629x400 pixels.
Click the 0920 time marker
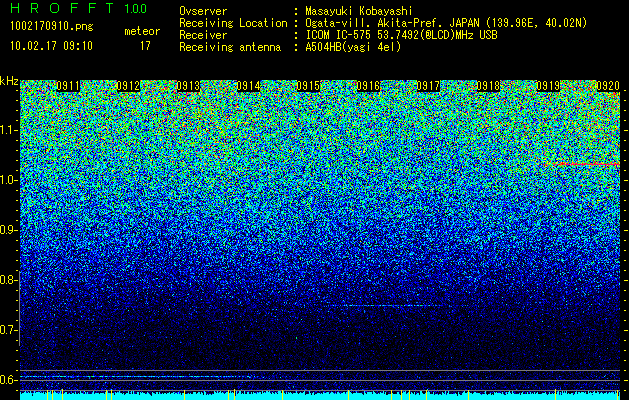608,86
